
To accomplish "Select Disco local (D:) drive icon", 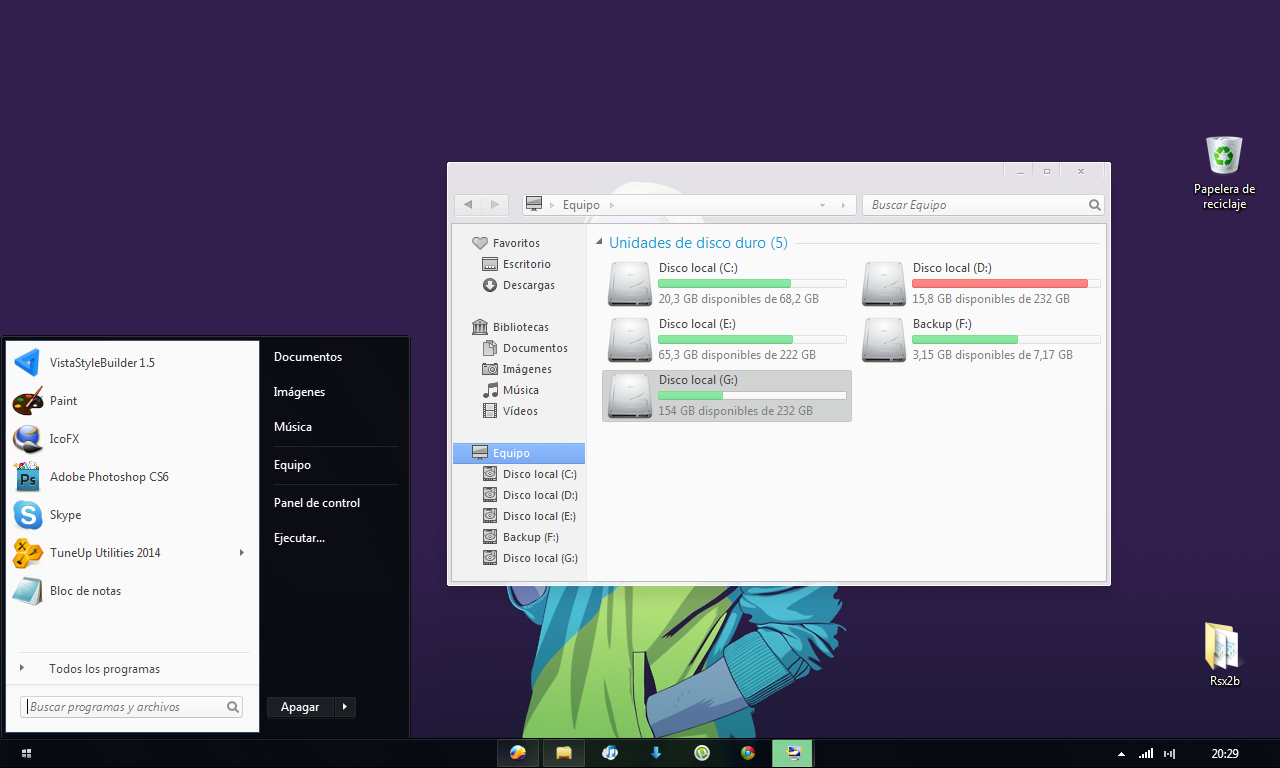I will point(884,284).
